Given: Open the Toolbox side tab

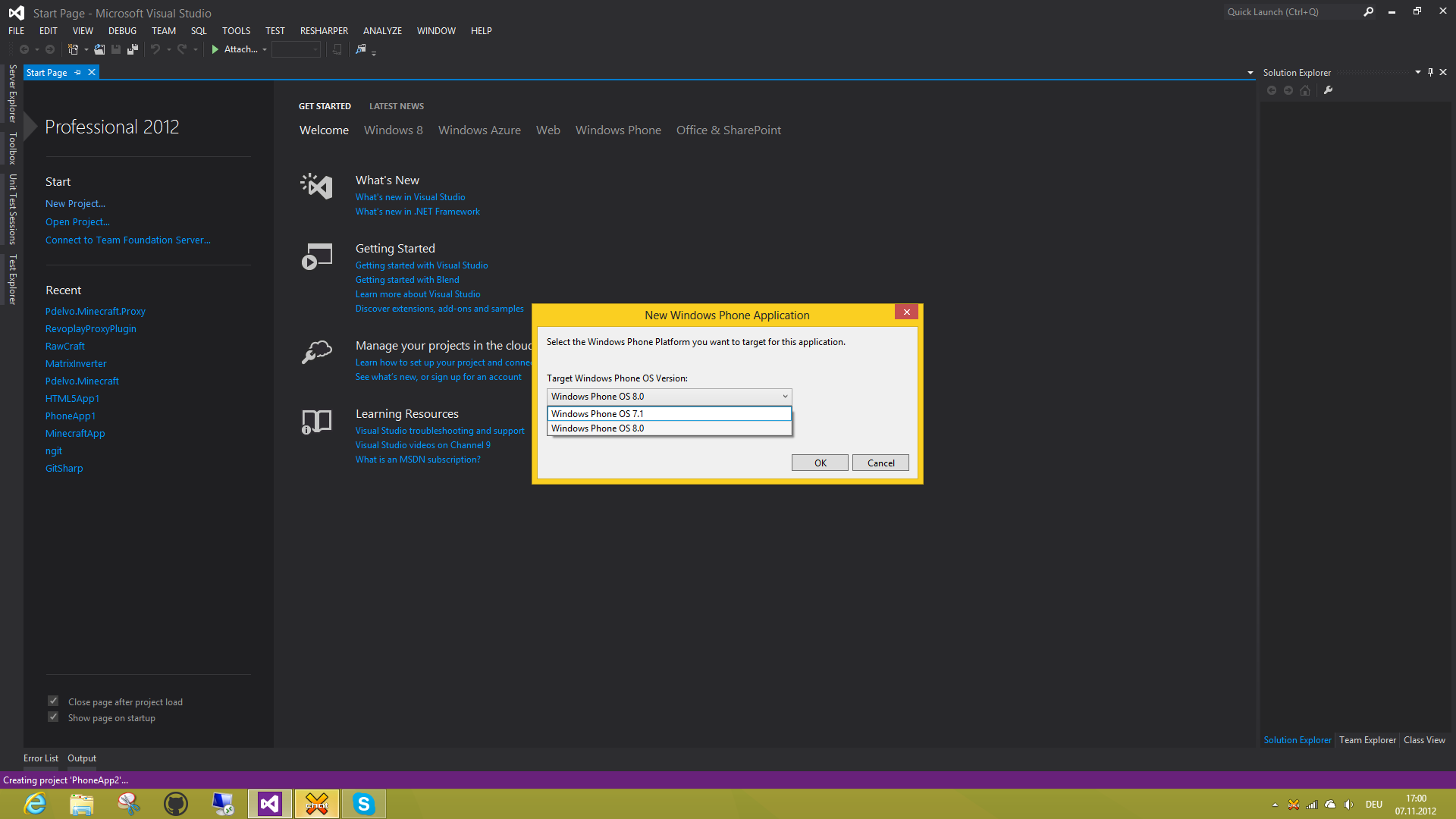Looking at the screenshot, I should pos(12,149).
